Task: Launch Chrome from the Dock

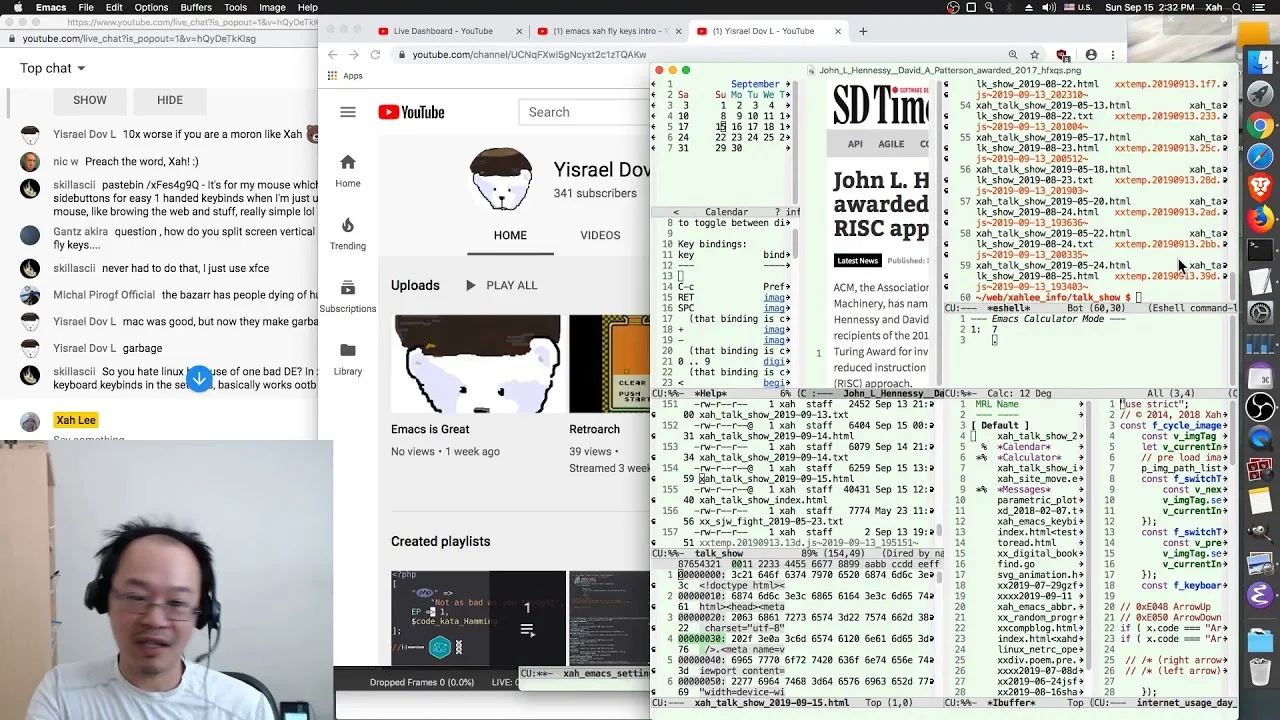Action: pyautogui.click(x=1260, y=126)
